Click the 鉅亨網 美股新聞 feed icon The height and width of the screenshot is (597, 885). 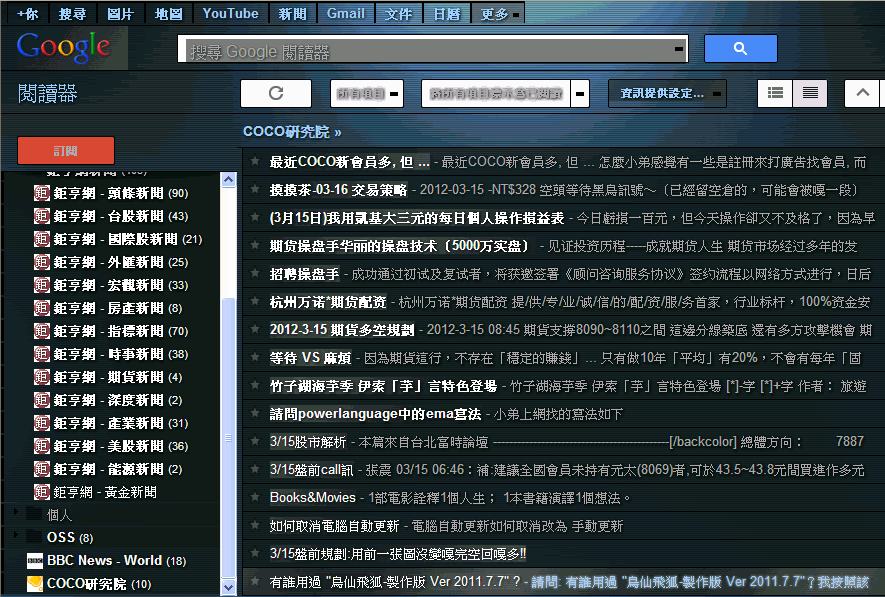tap(42, 446)
